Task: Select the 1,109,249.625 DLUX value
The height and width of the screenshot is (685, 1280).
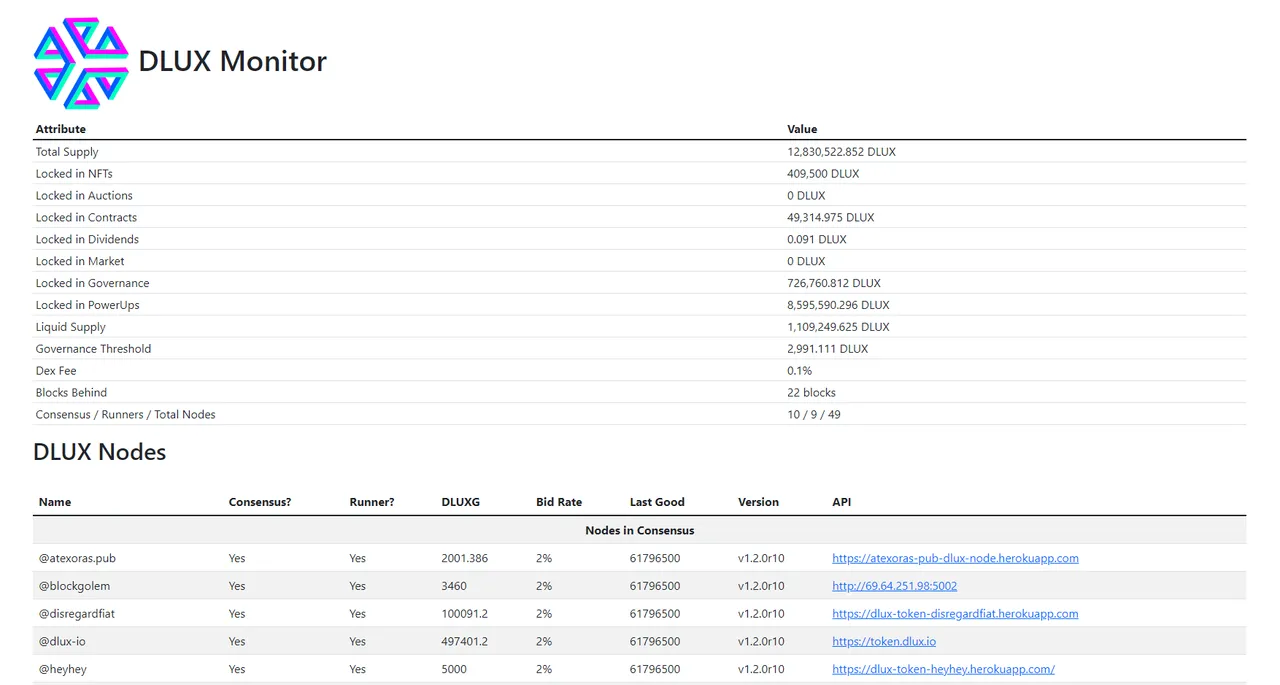Action: (838, 328)
